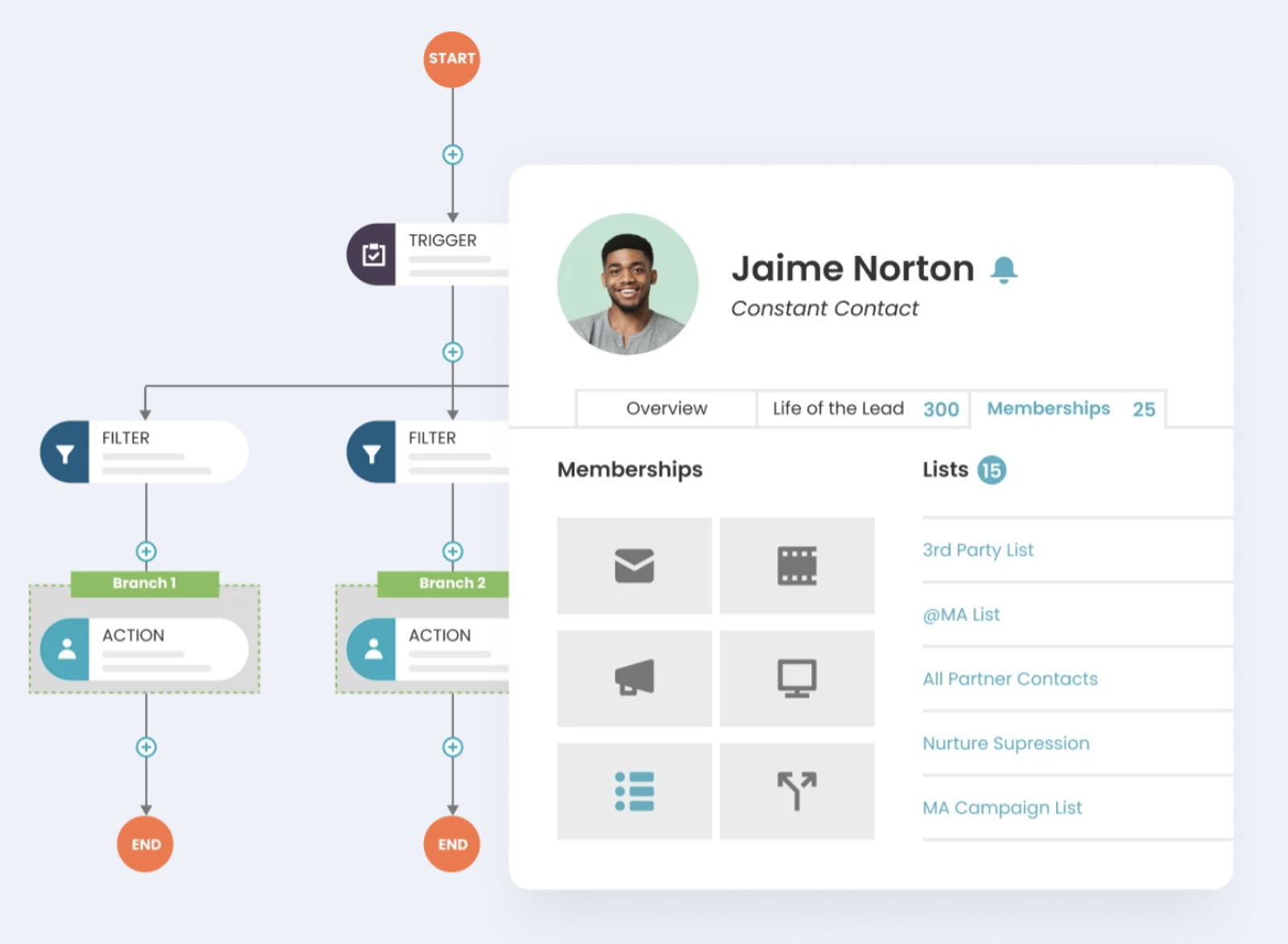
Task: View Jaime Norton's profile photo
Action: point(628,284)
